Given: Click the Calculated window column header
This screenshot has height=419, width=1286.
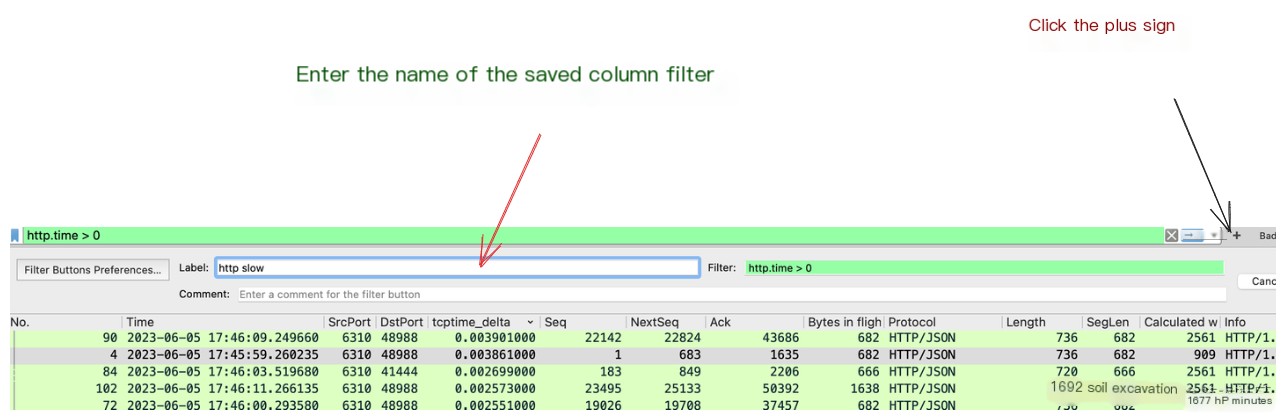Looking at the screenshot, I should point(1180,322).
